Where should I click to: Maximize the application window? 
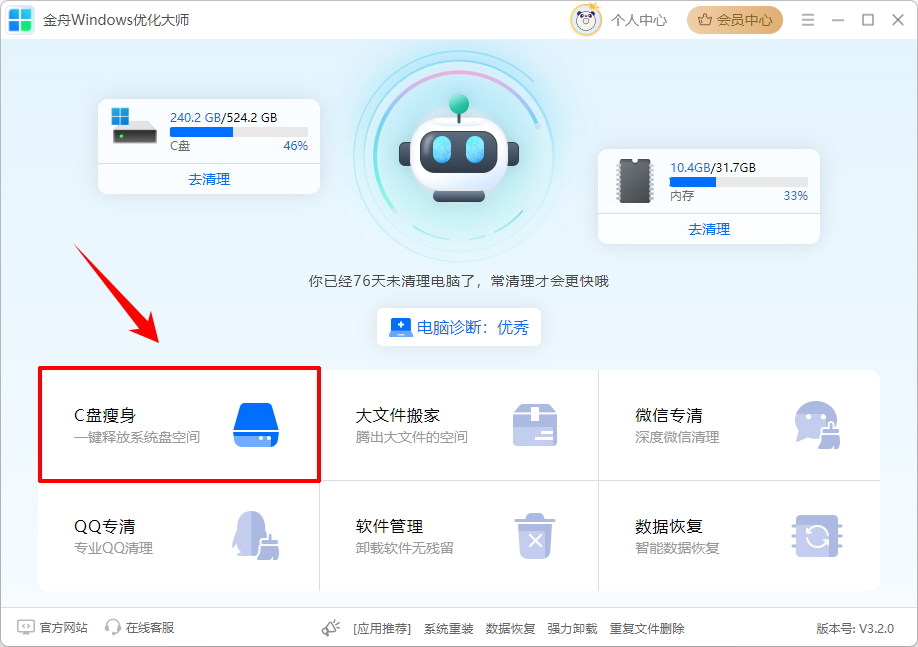868,20
